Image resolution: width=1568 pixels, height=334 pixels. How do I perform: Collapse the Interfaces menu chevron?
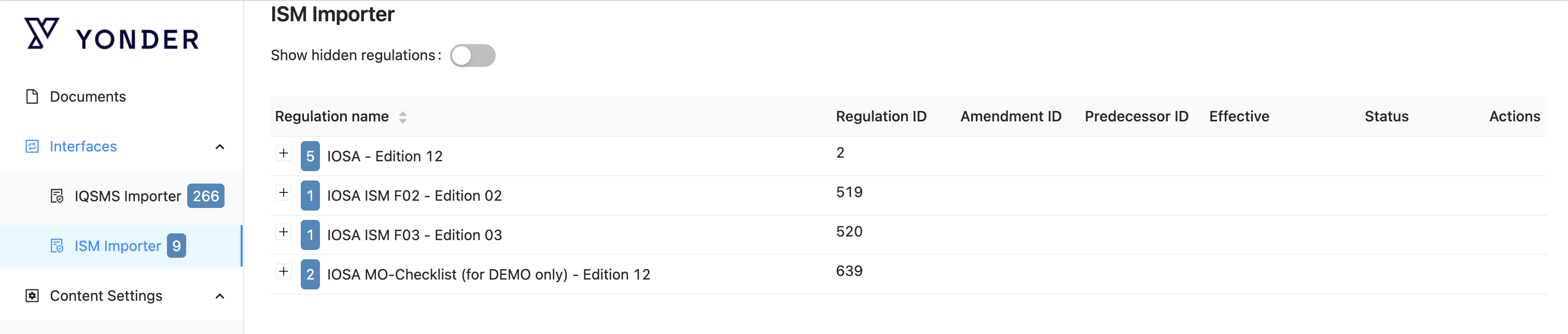point(220,147)
